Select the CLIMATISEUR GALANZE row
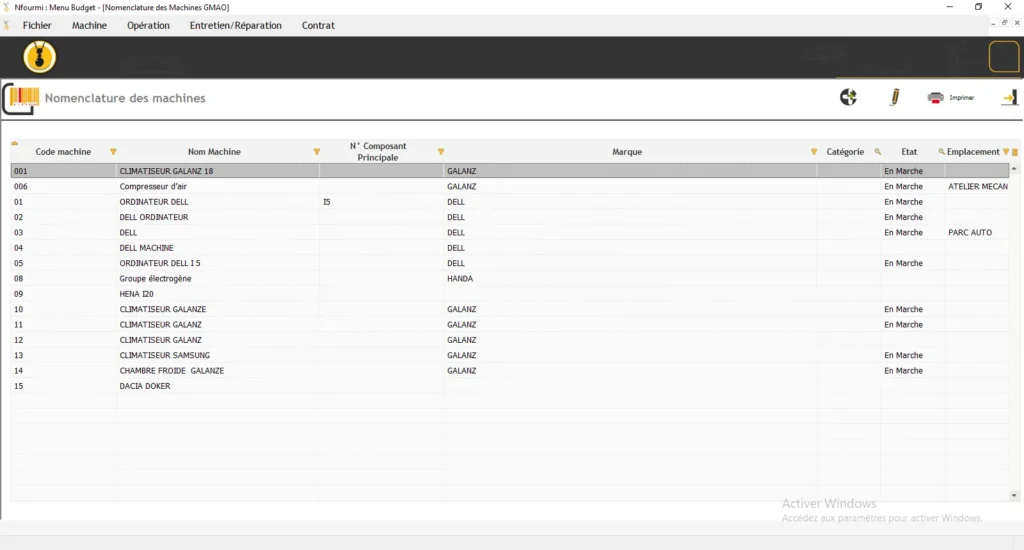1024x550 pixels. 510,309
